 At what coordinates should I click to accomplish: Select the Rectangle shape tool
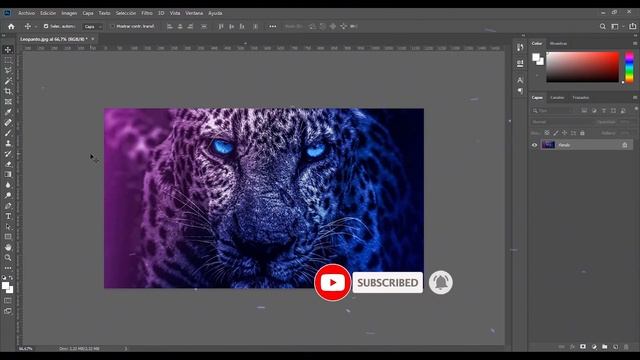click(8, 237)
